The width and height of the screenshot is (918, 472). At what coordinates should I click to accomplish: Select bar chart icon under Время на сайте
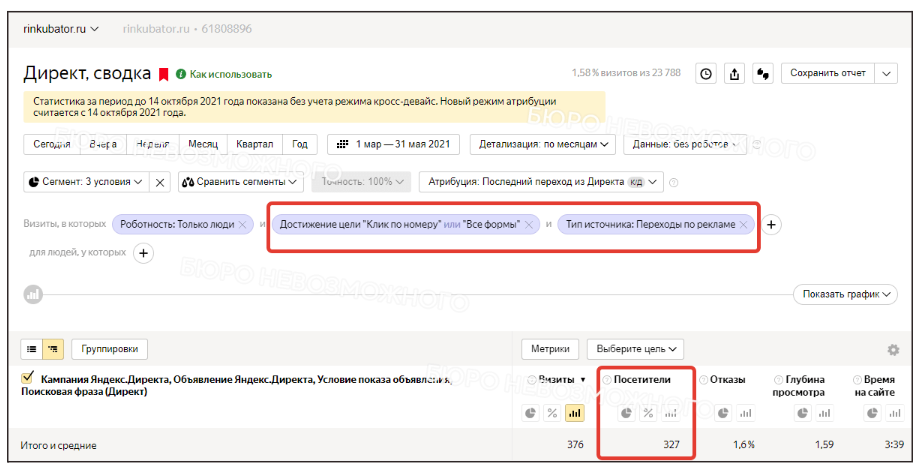895,413
